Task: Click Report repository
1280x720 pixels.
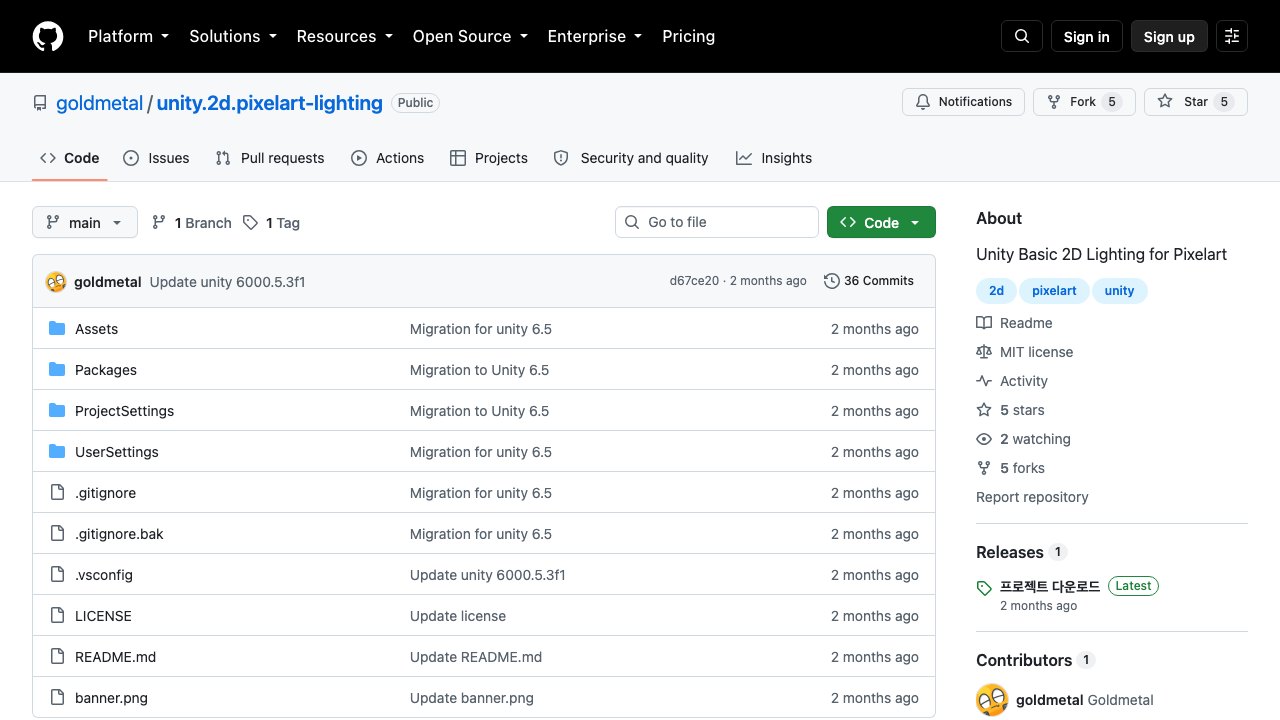Action: click(1032, 497)
